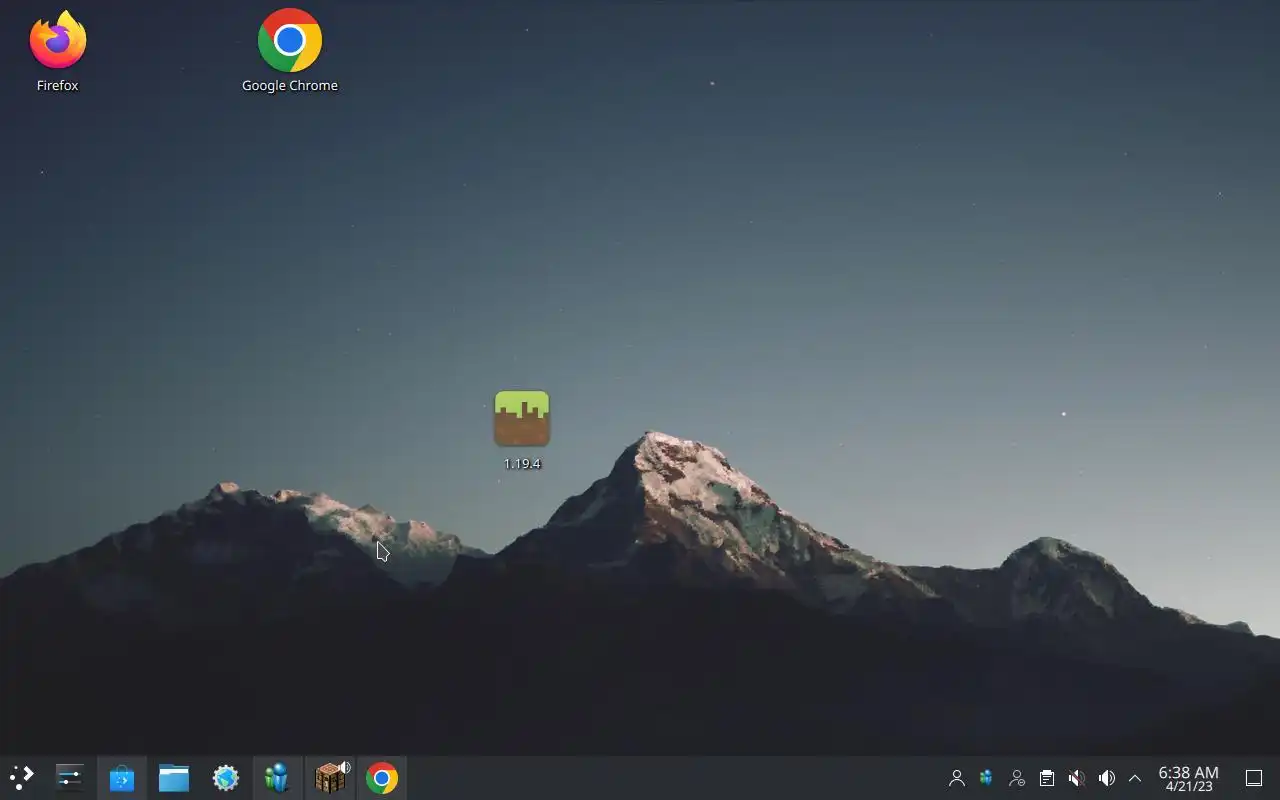Select the Google Chrome desktop shortcut
1280x800 pixels.
click(290, 52)
